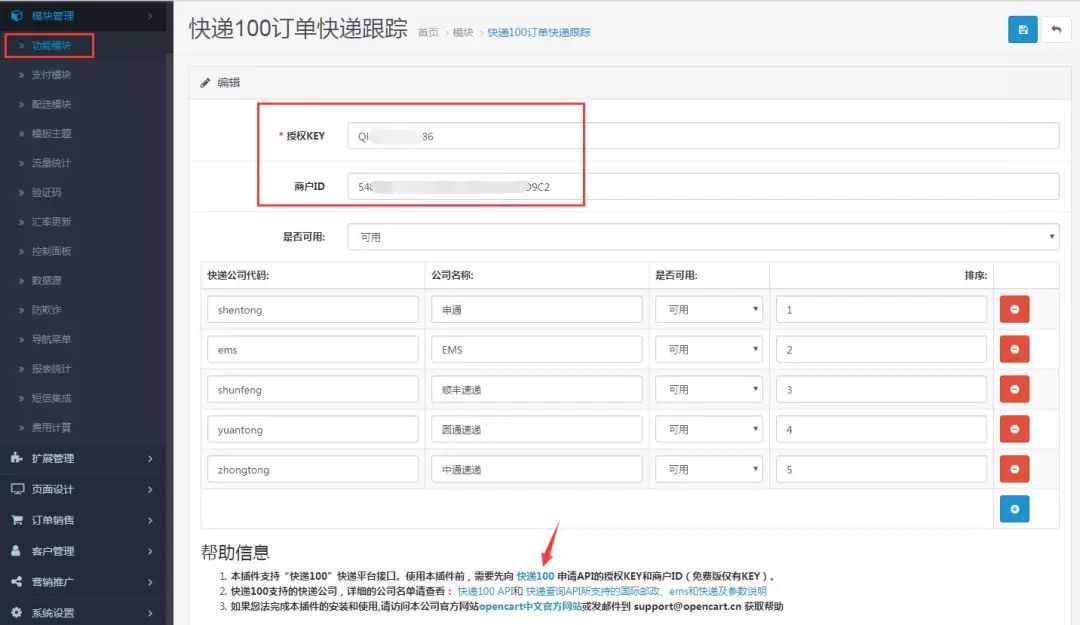Click the sort order field containing 3
Screen dimensions: 1080x625
click(x=881, y=389)
